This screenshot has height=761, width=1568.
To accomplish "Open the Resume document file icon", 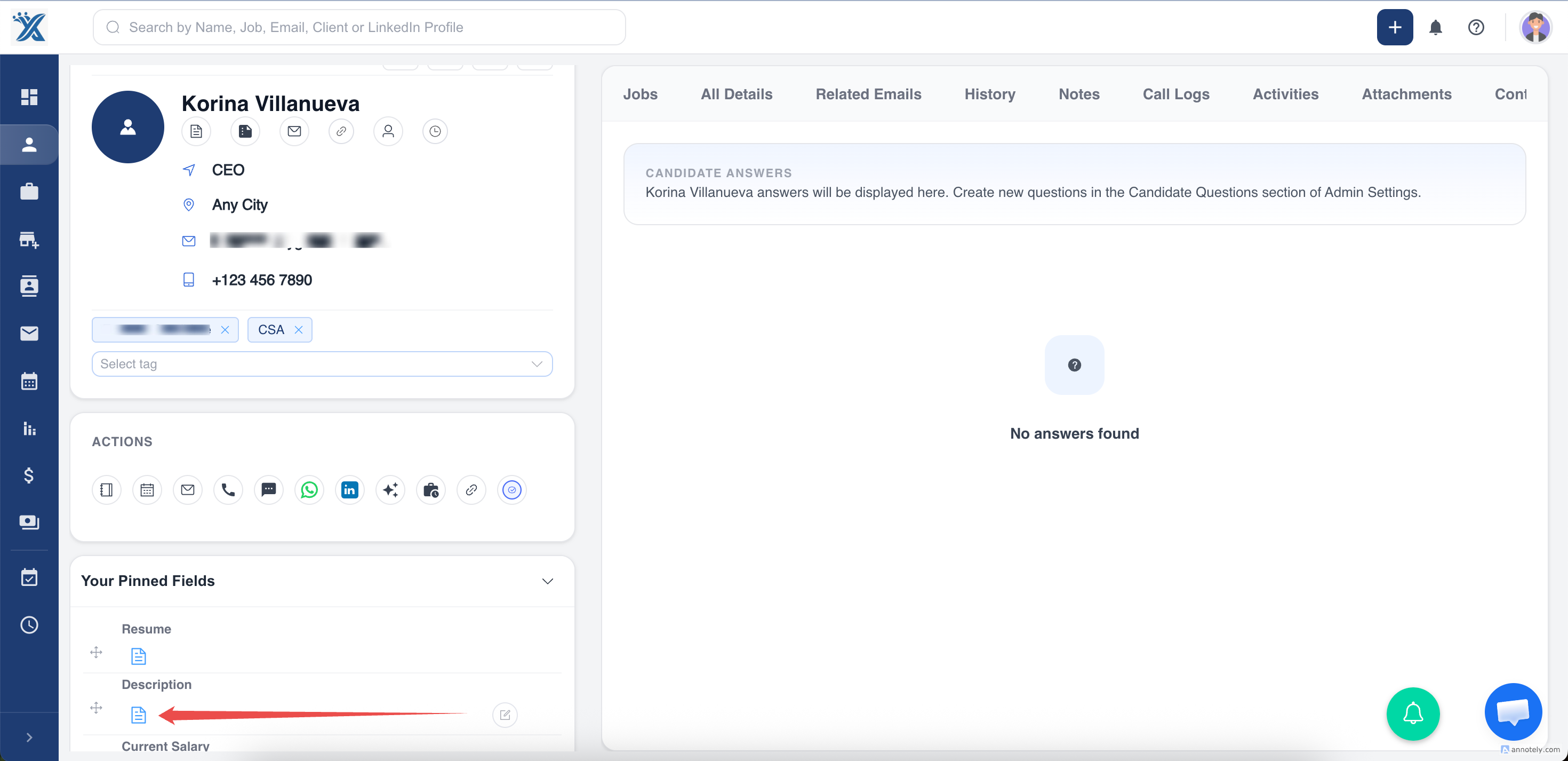I will pyautogui.click(x=139, y=656).
